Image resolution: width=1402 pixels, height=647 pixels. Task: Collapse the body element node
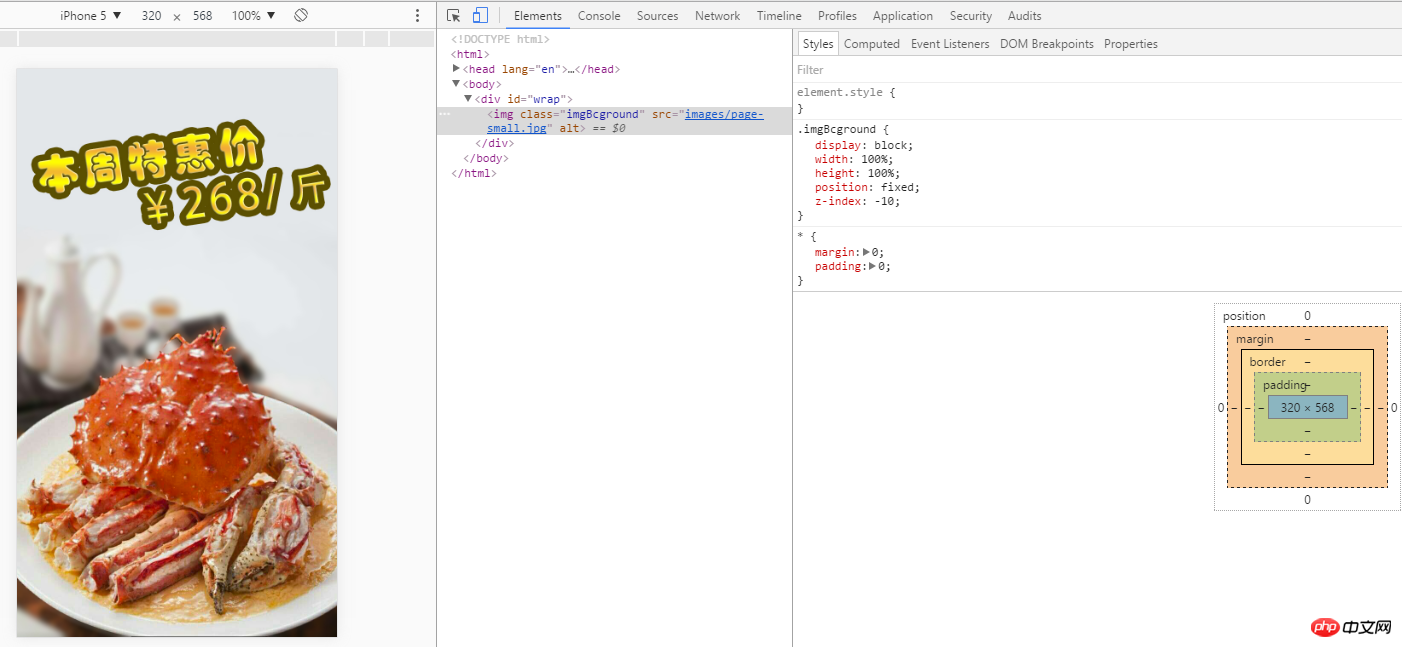point(456,84)
